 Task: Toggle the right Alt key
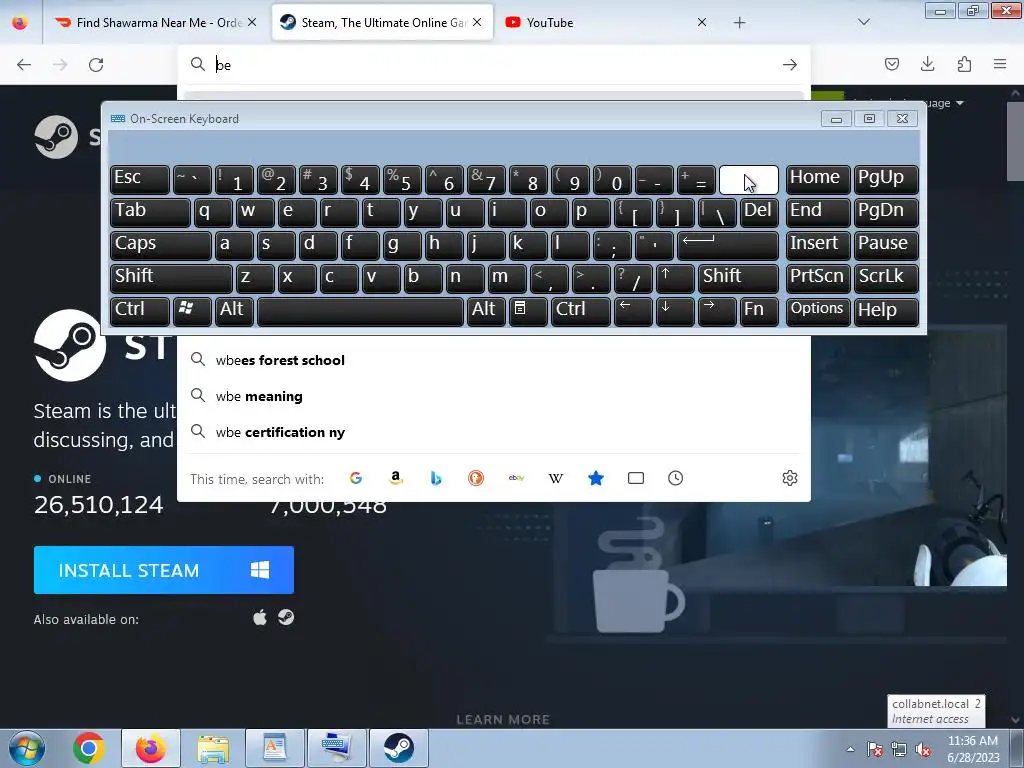pos(487,311)
